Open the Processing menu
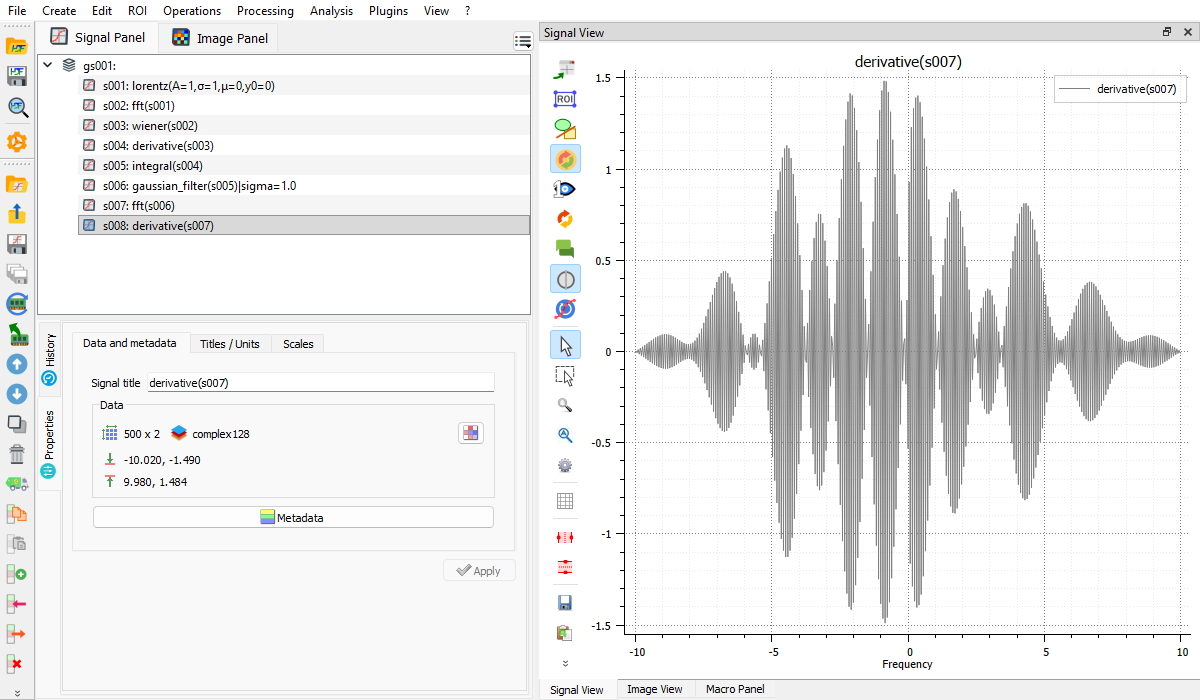This screenshot has height=700, width=1200. tap(265, 11)
